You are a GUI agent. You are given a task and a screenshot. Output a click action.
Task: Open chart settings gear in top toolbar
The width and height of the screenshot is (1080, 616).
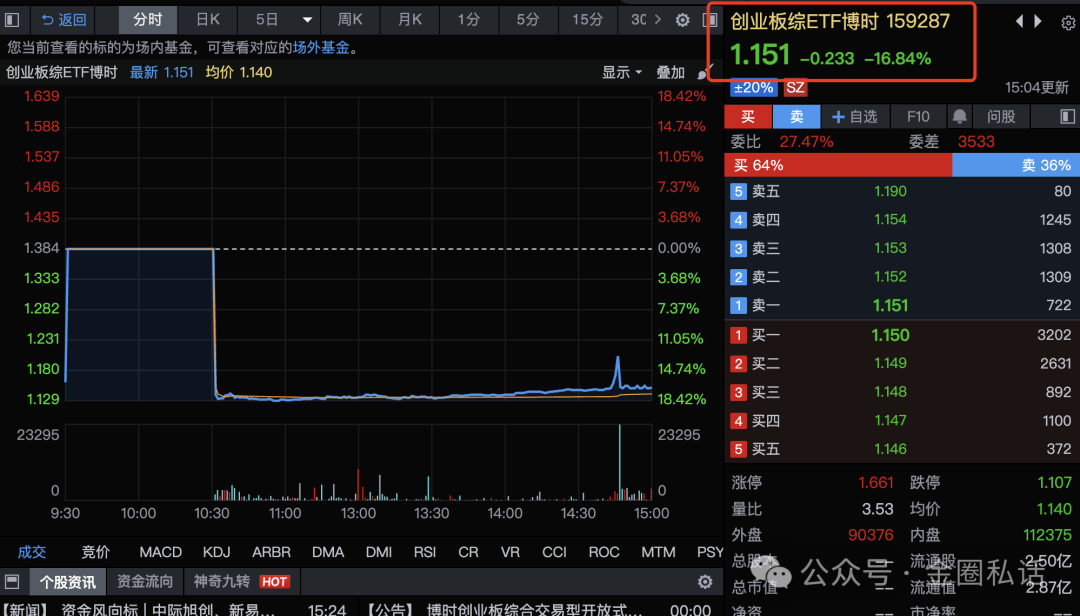[683, 20]
